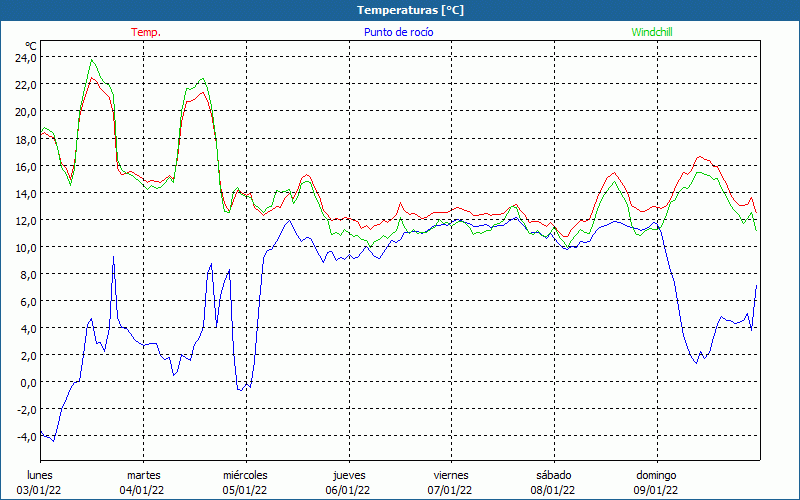Screen dimensions: 800x500
Task: Click the sábado day label
Action: (x=554, y=475)
